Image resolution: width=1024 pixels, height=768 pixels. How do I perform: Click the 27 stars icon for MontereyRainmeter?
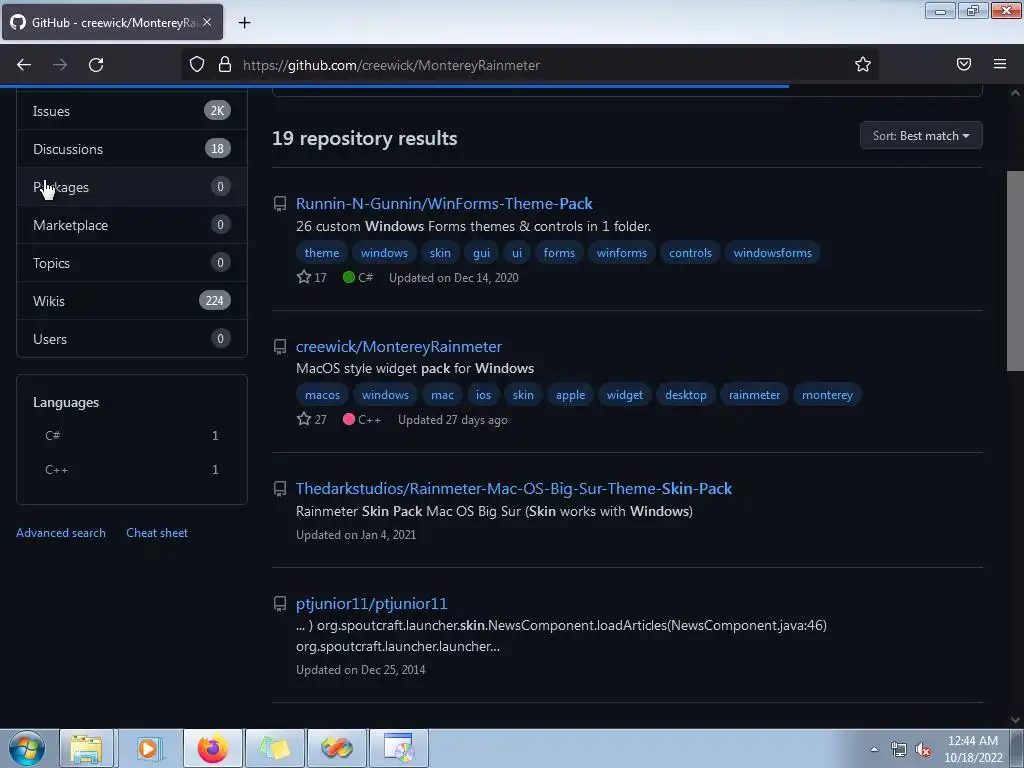304,419
